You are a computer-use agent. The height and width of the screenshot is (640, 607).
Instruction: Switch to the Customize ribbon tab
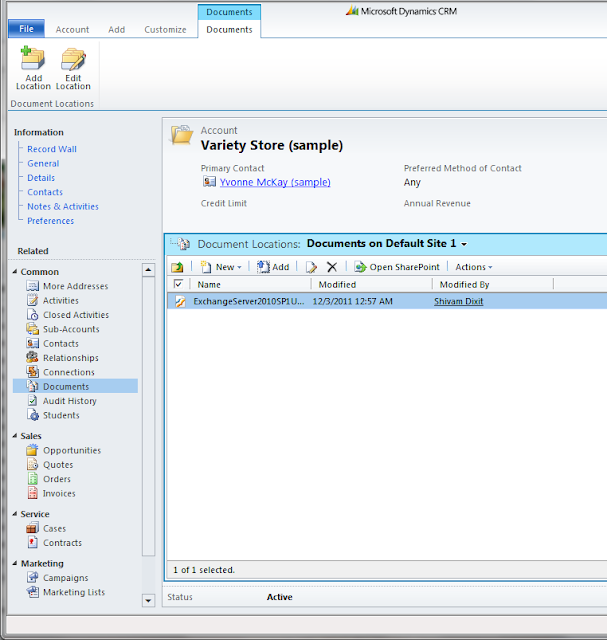[165, 29]
